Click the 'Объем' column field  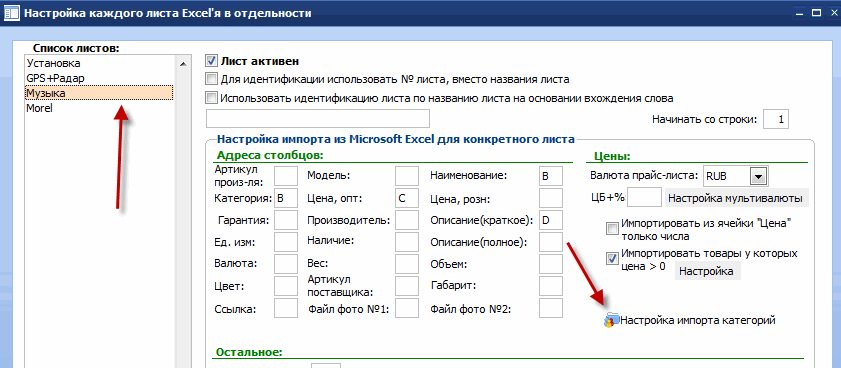(x=551, y=264)
